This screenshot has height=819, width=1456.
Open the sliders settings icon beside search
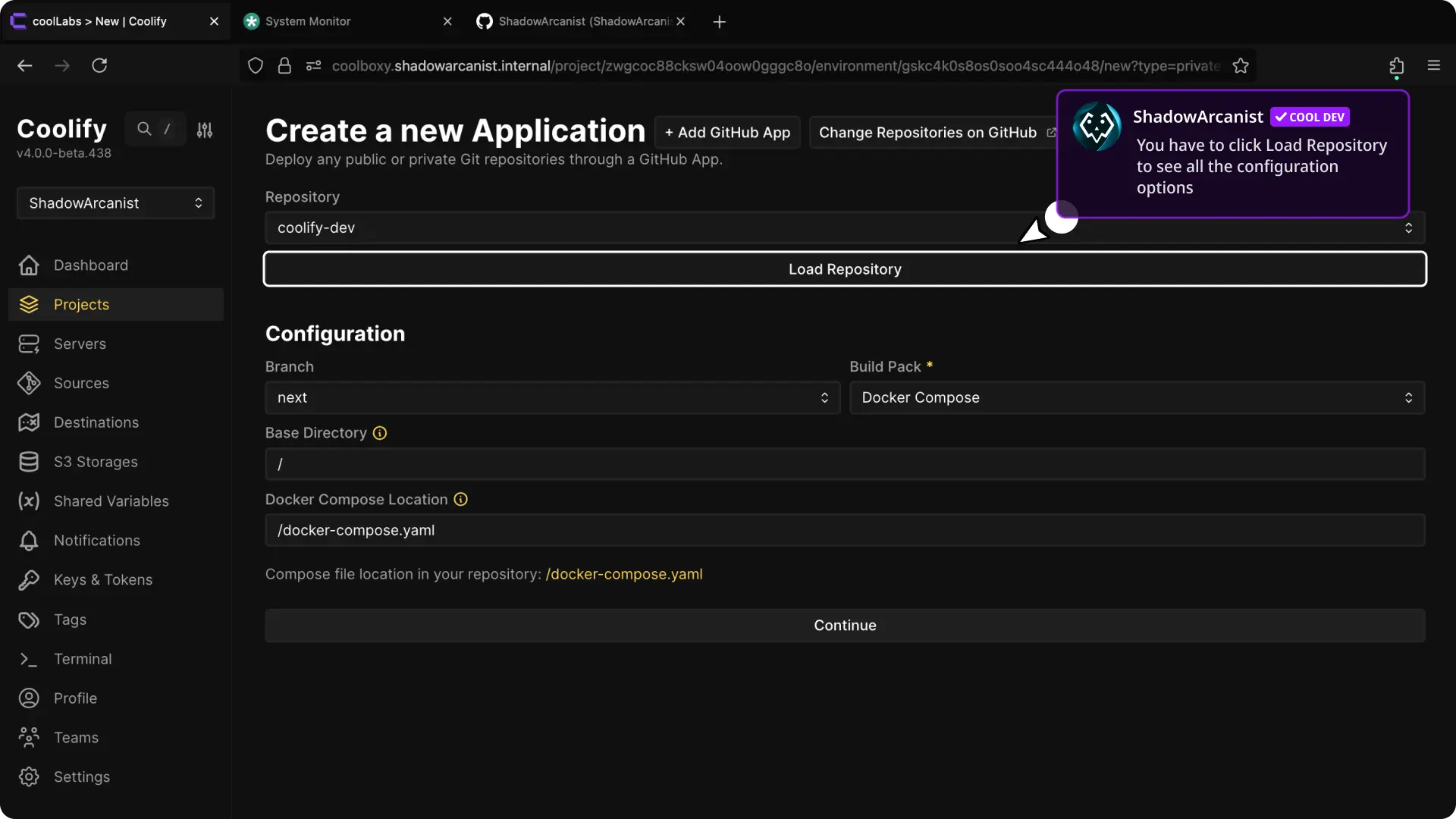tap(205, 130)
